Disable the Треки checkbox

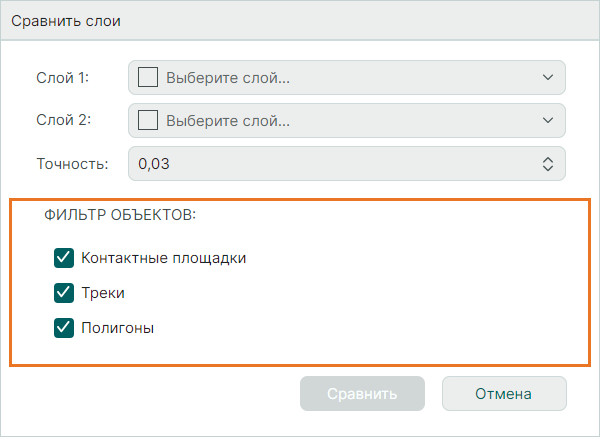point(65,293)
